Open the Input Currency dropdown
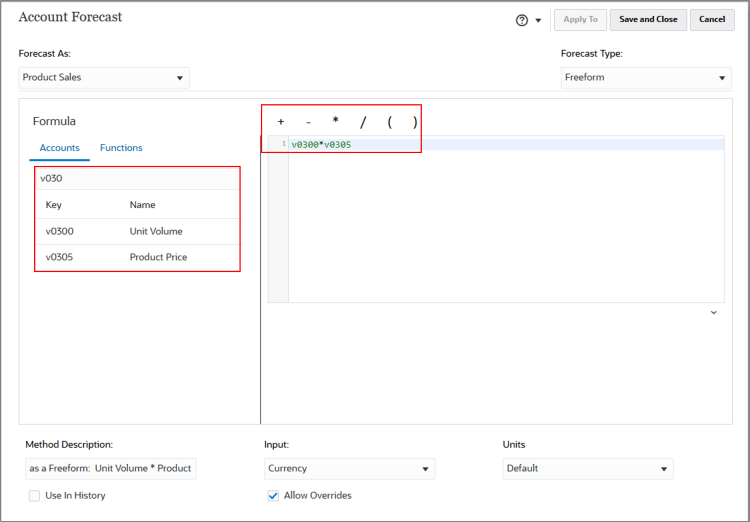Viewport: 750px width, 522px height. tap(350, 469)
